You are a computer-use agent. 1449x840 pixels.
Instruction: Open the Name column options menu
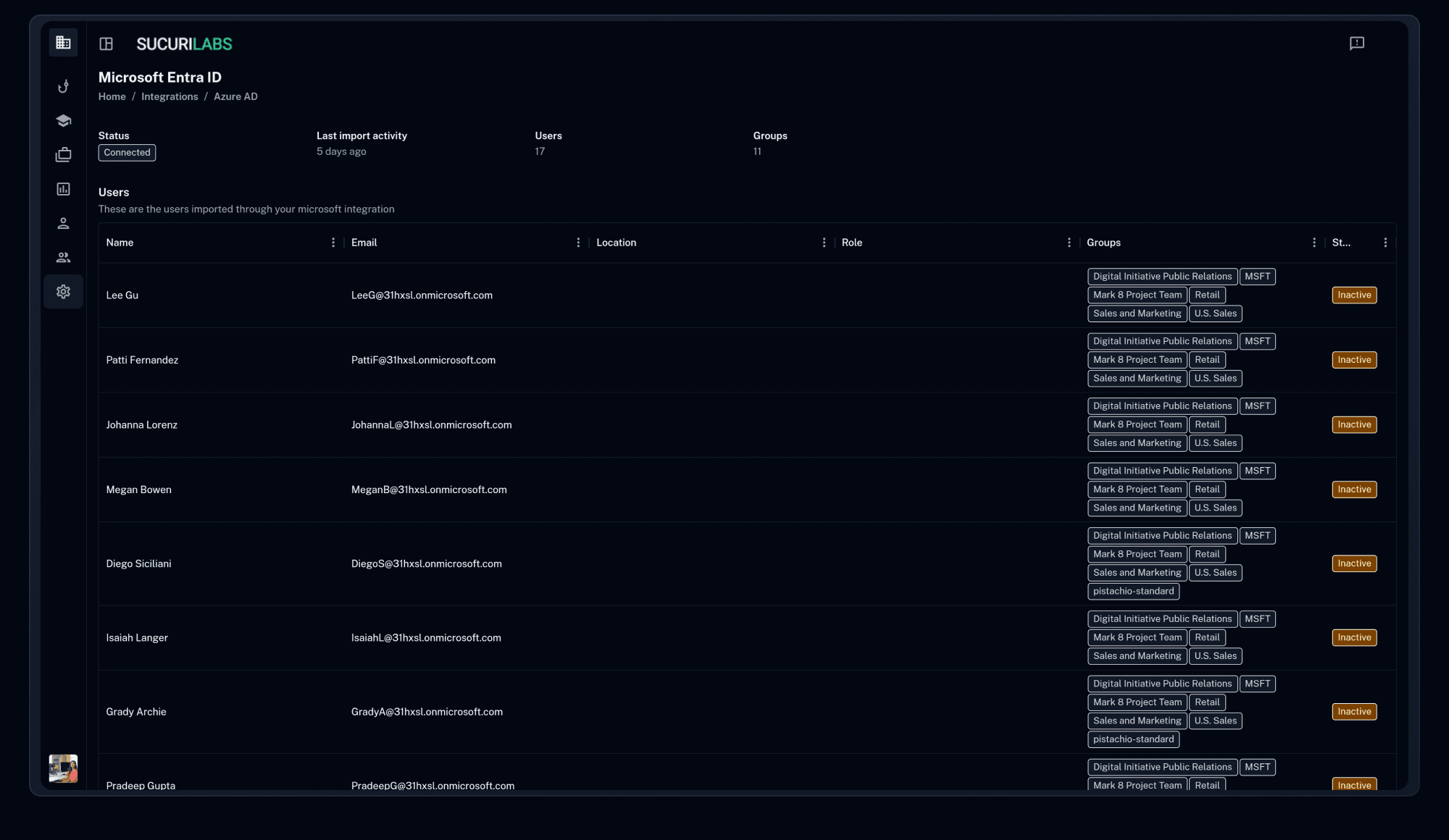tap(333, 243)
